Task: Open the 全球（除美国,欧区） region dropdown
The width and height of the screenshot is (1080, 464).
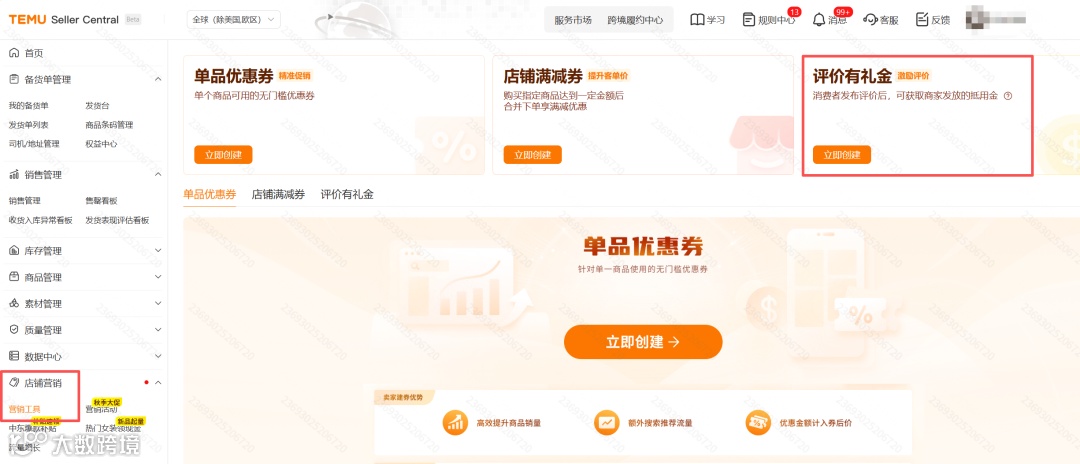Action: coord(233,20)
